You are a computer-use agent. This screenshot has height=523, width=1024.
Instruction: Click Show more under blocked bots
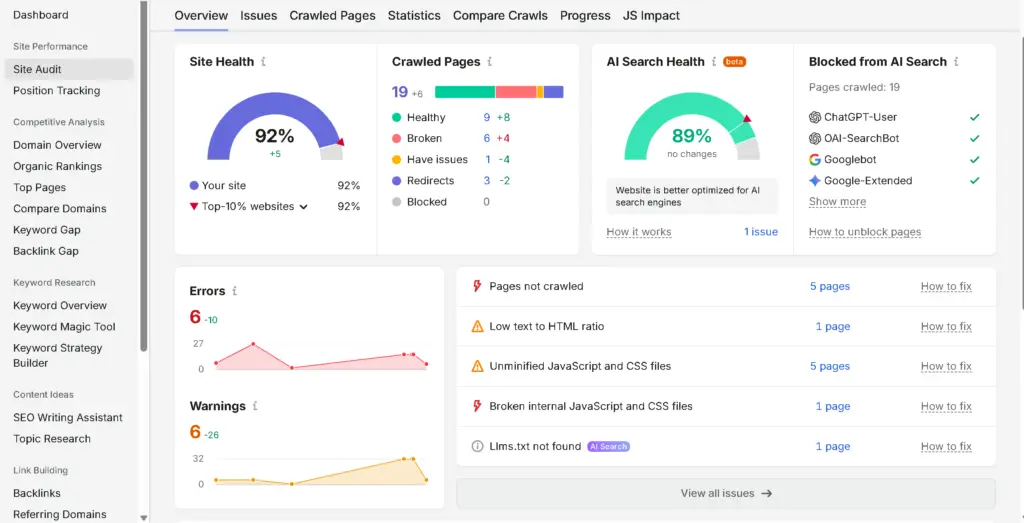[x=837, y=202]
